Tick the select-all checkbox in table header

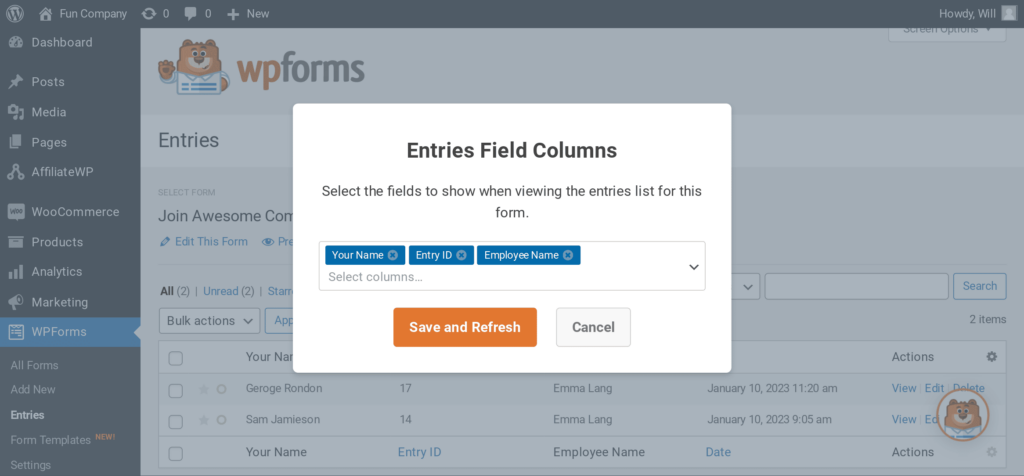click(x=176, y=358)
